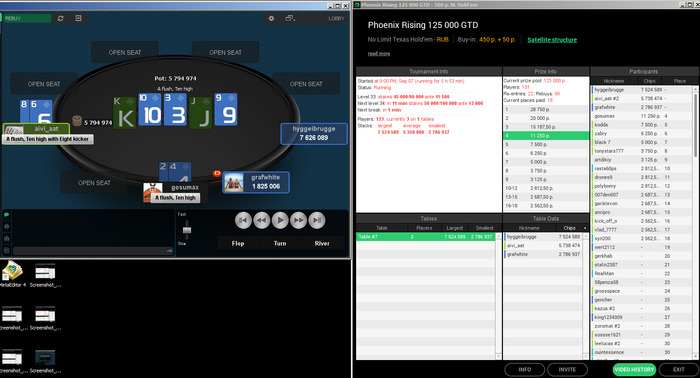The width and height of the screenshot is (700, 378).
Task: Click the EXIT button
Action: coord(679,370)
